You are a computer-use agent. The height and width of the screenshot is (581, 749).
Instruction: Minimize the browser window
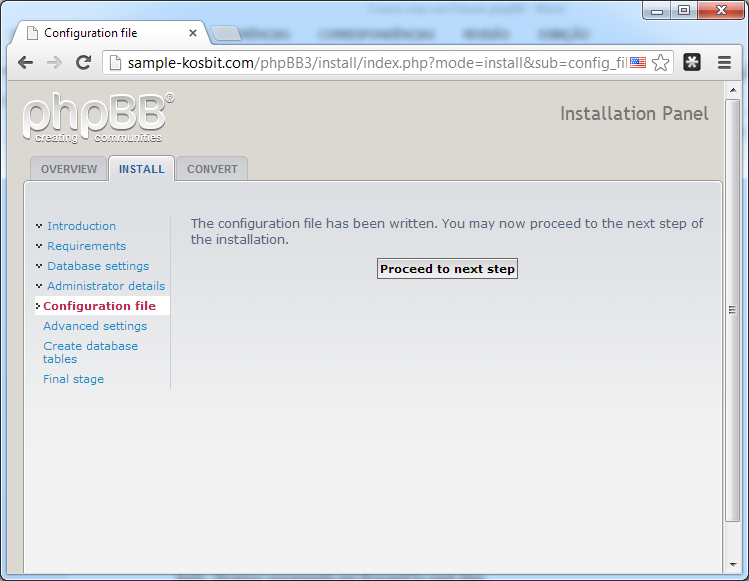click(x=657, y=11)
